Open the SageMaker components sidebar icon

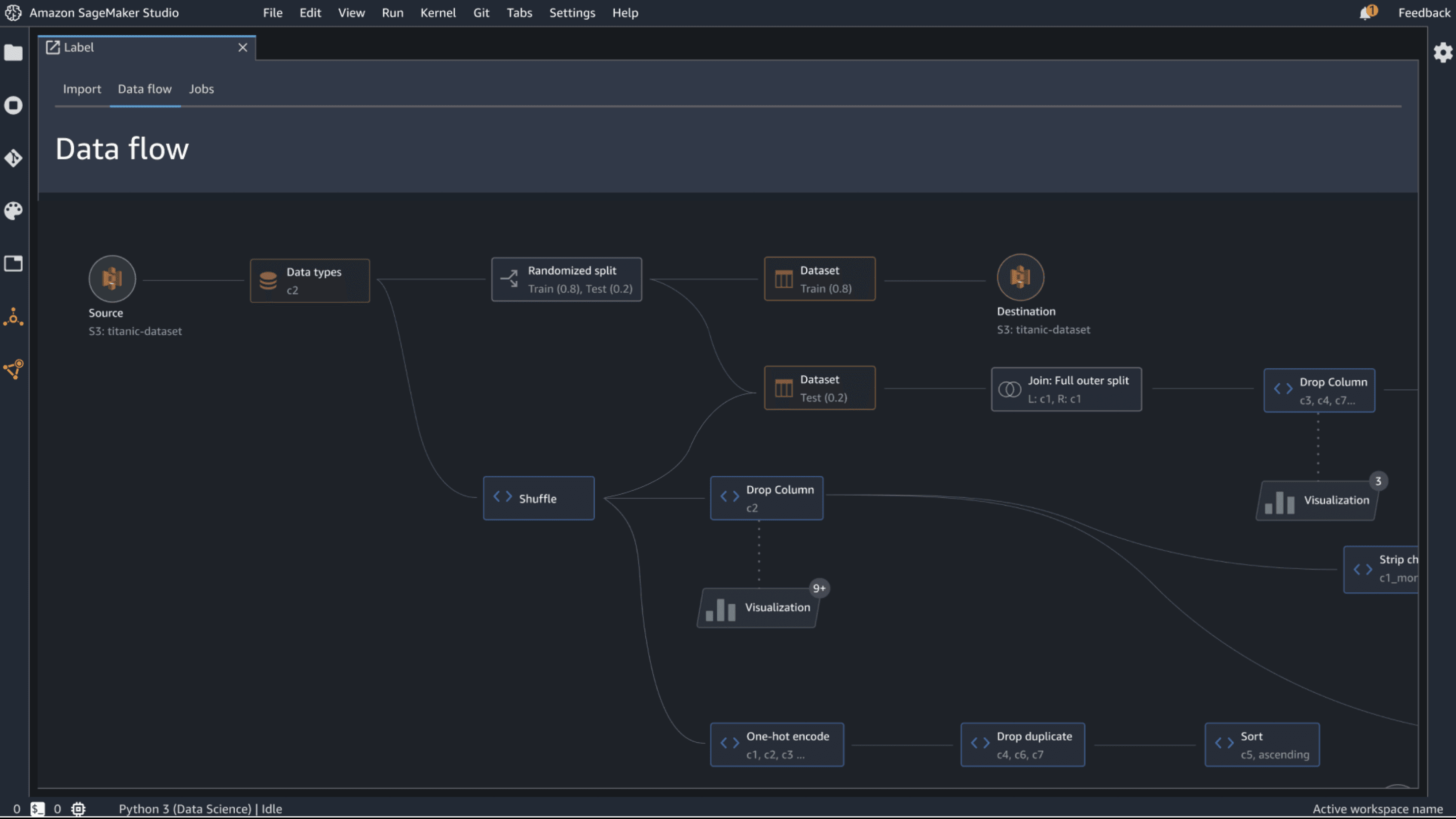(x=13, y=317)
